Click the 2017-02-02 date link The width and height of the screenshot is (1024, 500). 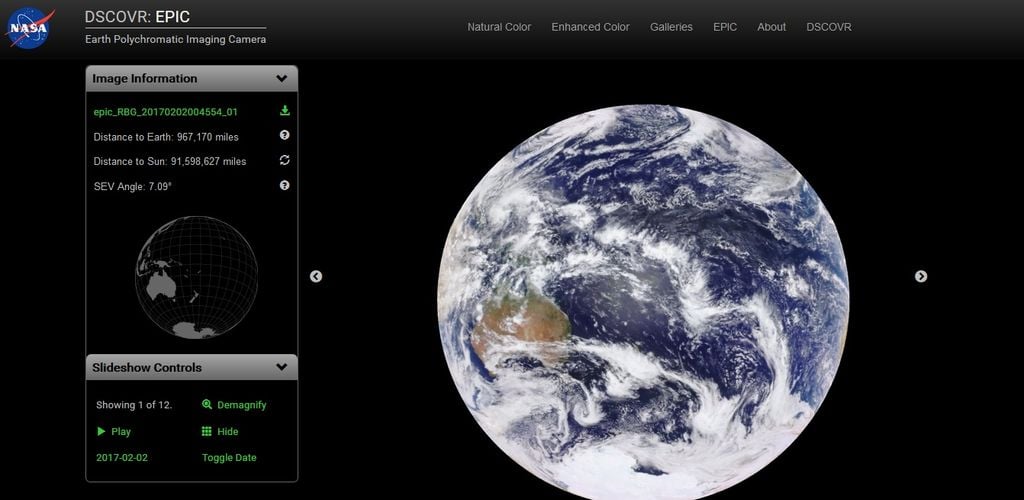pyautogui.click(x=121, y=457)
